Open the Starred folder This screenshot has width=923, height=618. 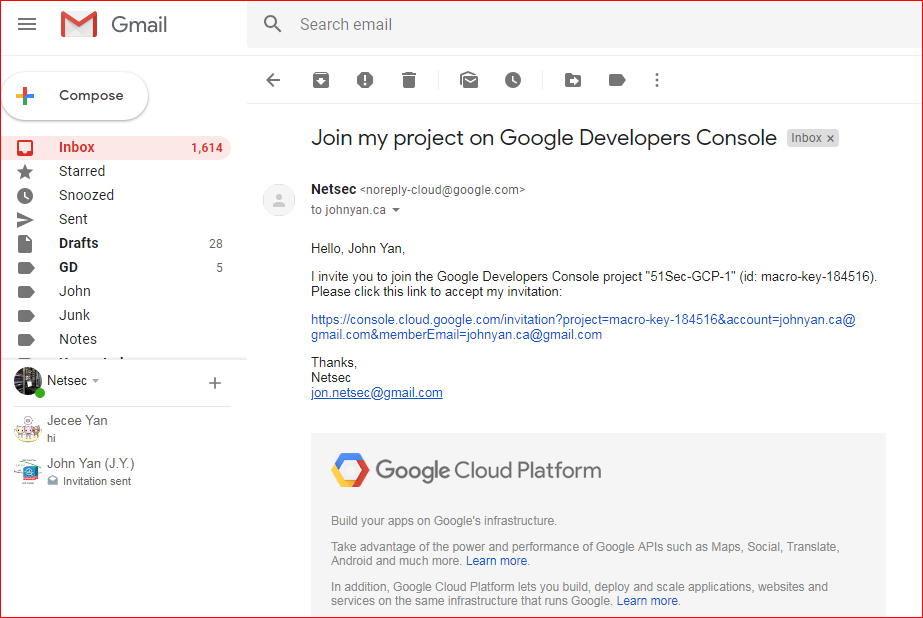[x=116, y=171]
